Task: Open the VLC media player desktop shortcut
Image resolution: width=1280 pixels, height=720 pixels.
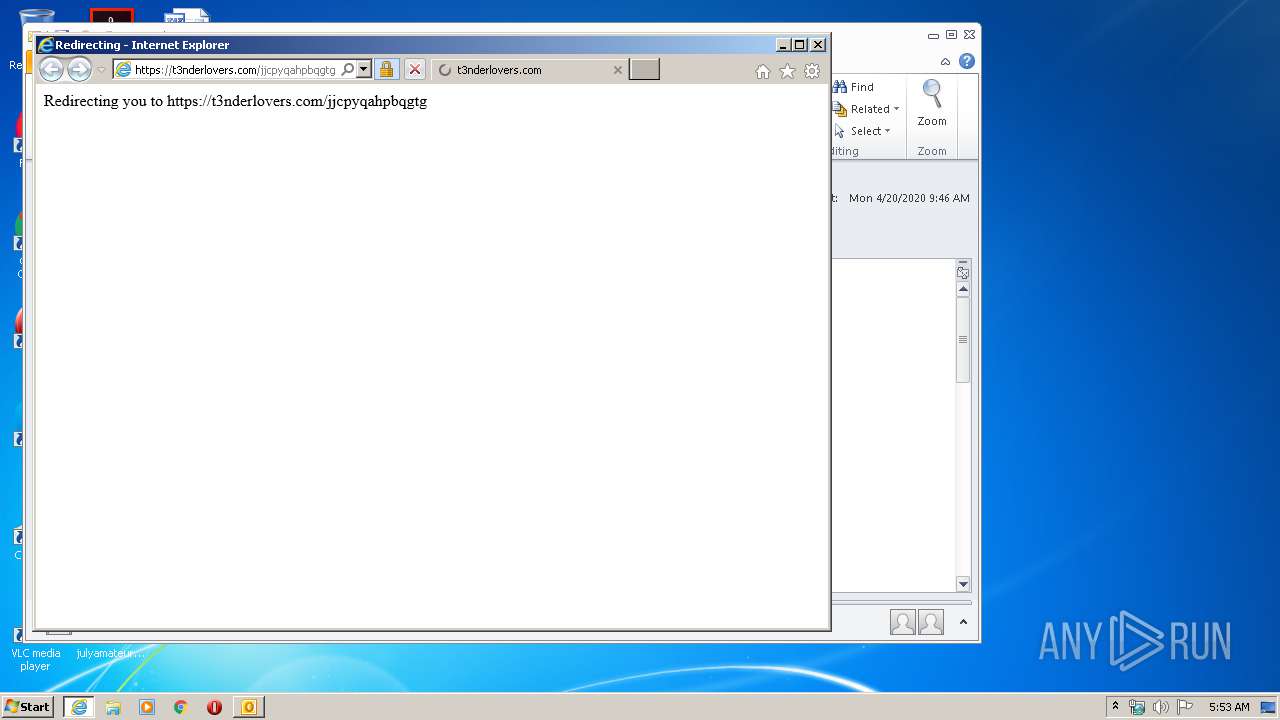Action: pos(35,648)
